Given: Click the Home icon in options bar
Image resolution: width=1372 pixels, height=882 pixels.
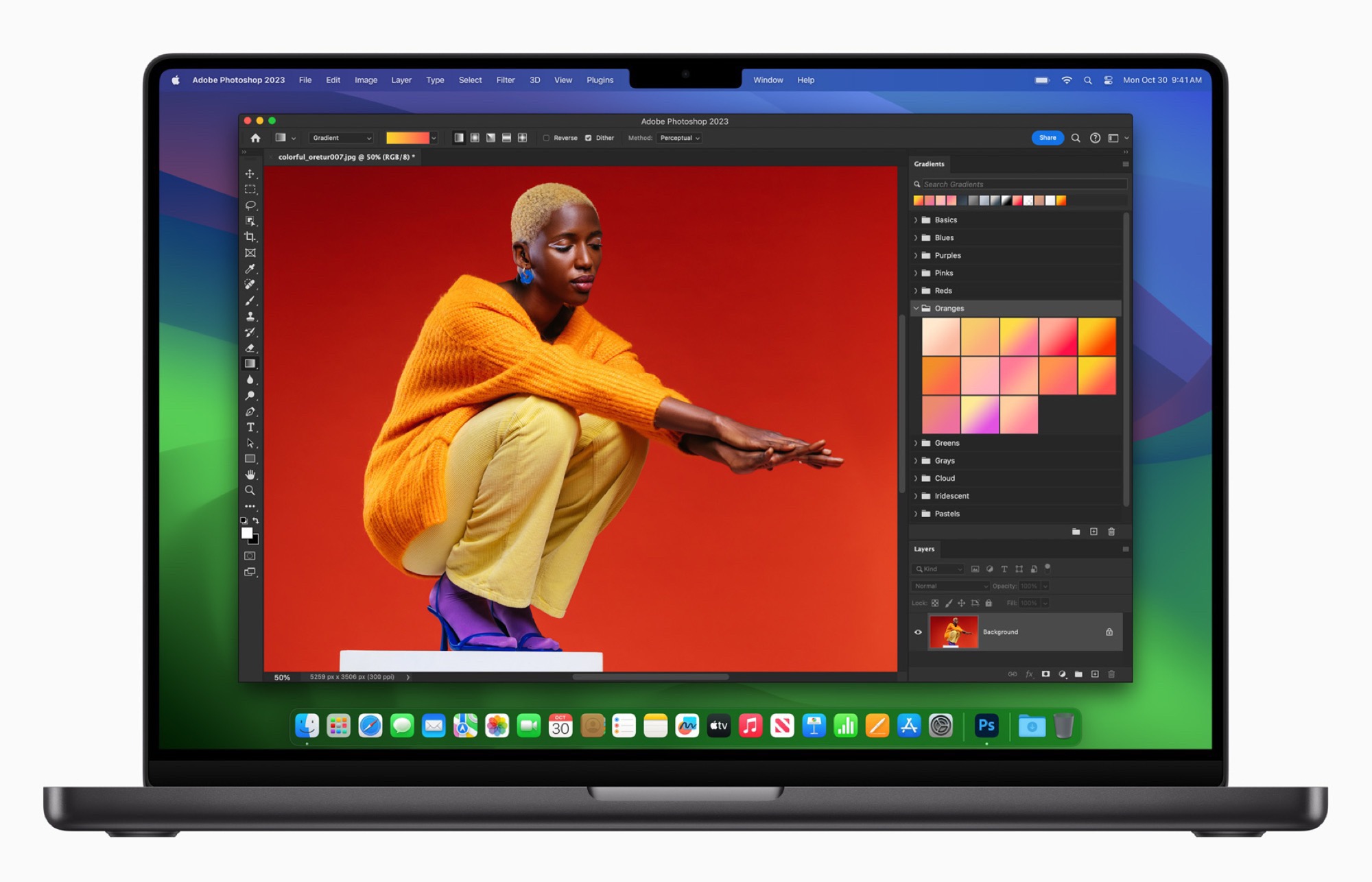Looking at the screenshot, I should click(255, 138).
